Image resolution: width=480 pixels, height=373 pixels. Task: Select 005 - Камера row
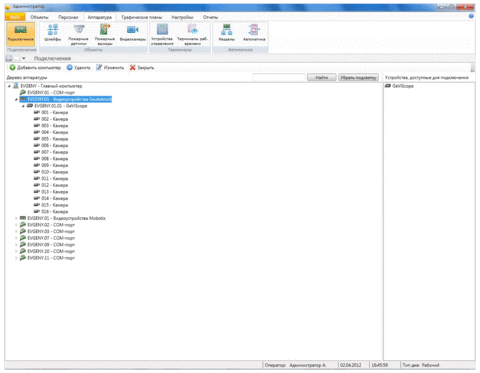(x=54, y=139)
